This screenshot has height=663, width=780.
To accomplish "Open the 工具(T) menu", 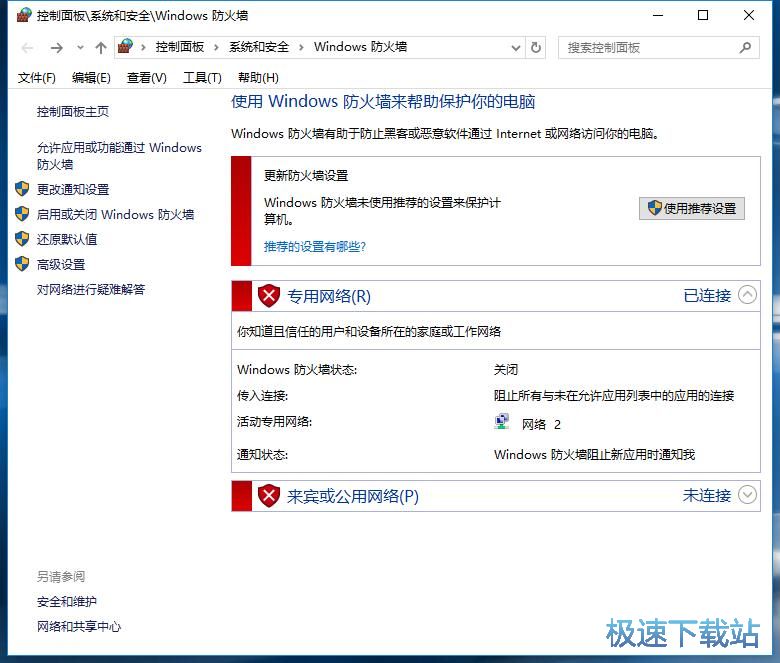I will point(202,78).
